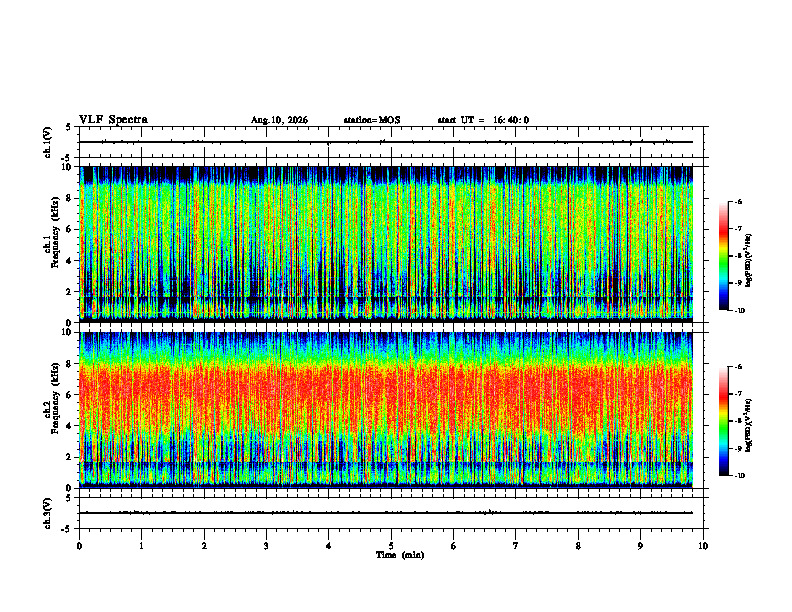The height and width of the screenshot is (612, 792).
Task: Click the ch.1 spectrogram color scale bar
Action: pyautogui.click(x=723, y=256)
